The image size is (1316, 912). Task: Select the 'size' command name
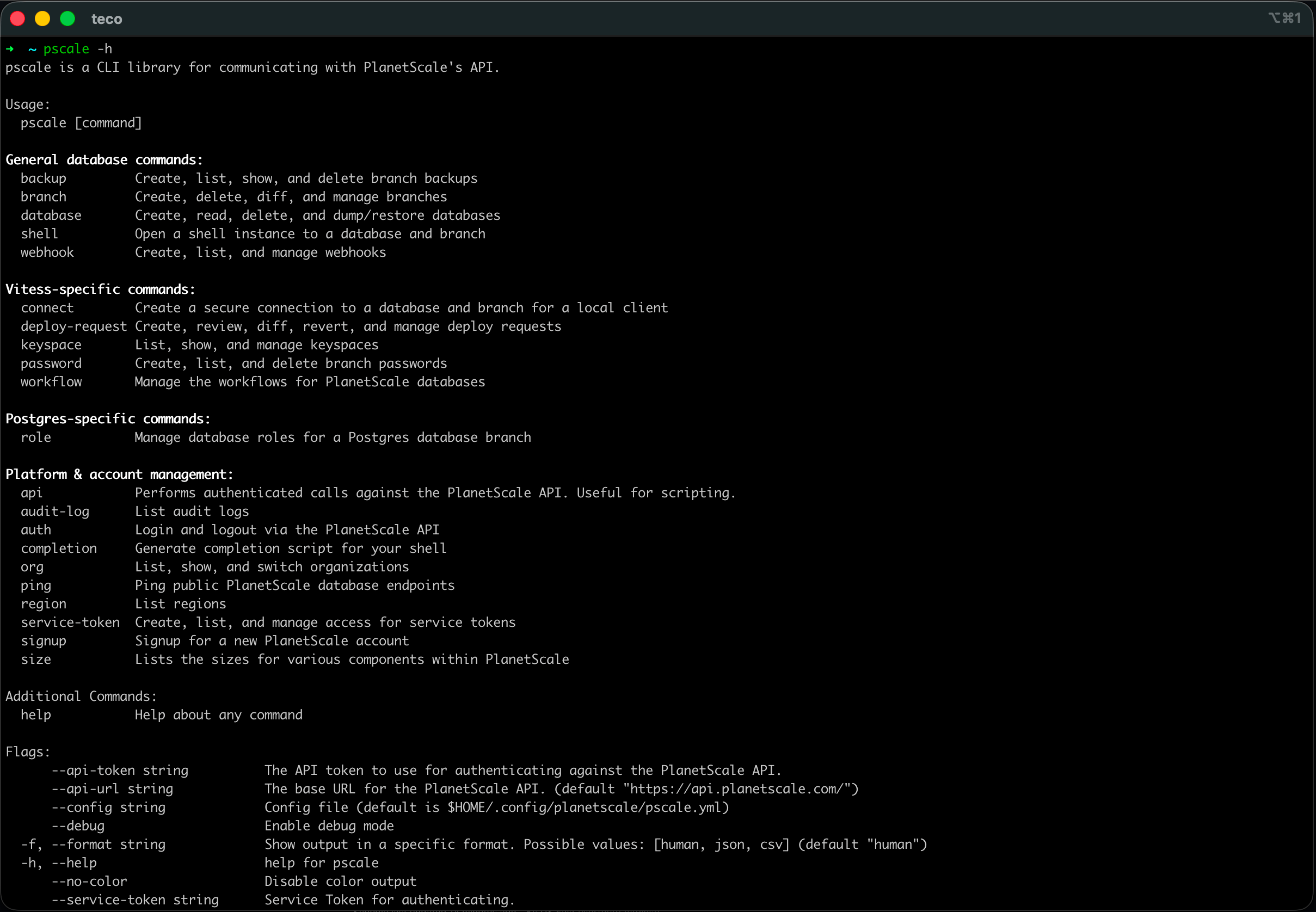[x=36, y=660]
